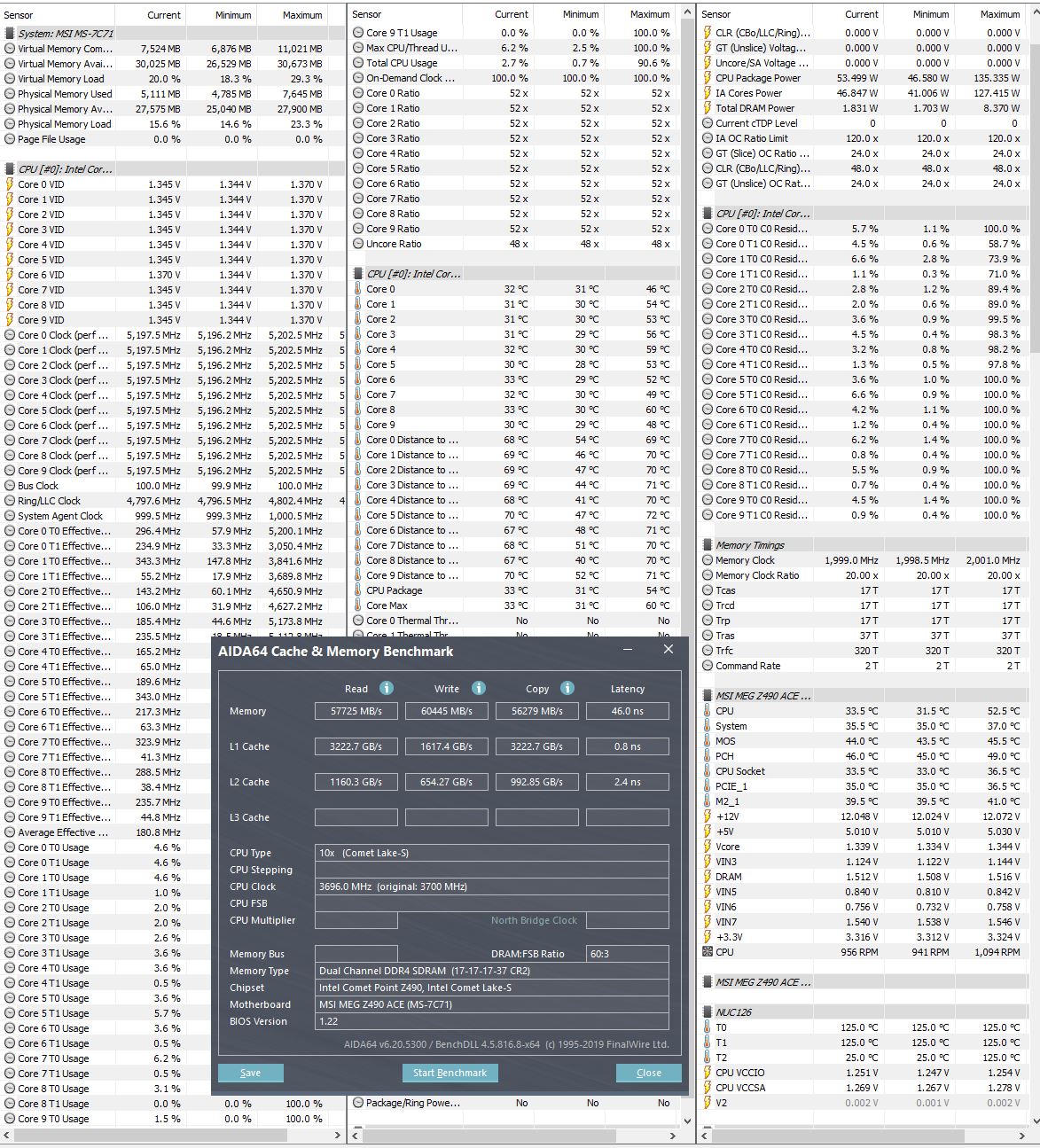Click left arrow of middle panel horizontal scrollbar
This screenshot has width=1040, height=1148.
(x=356, y=1135)
